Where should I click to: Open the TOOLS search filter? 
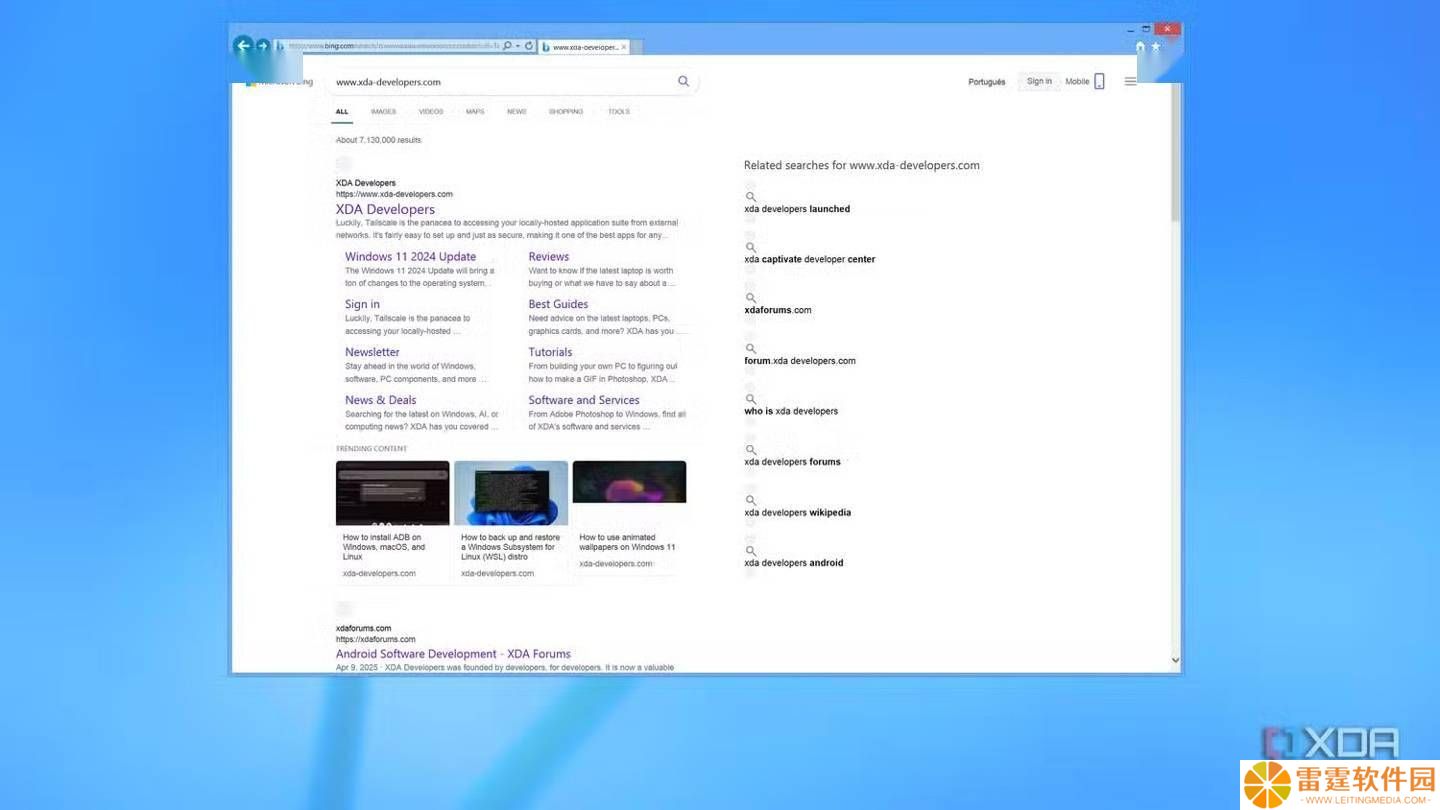[x=619, y=111]
